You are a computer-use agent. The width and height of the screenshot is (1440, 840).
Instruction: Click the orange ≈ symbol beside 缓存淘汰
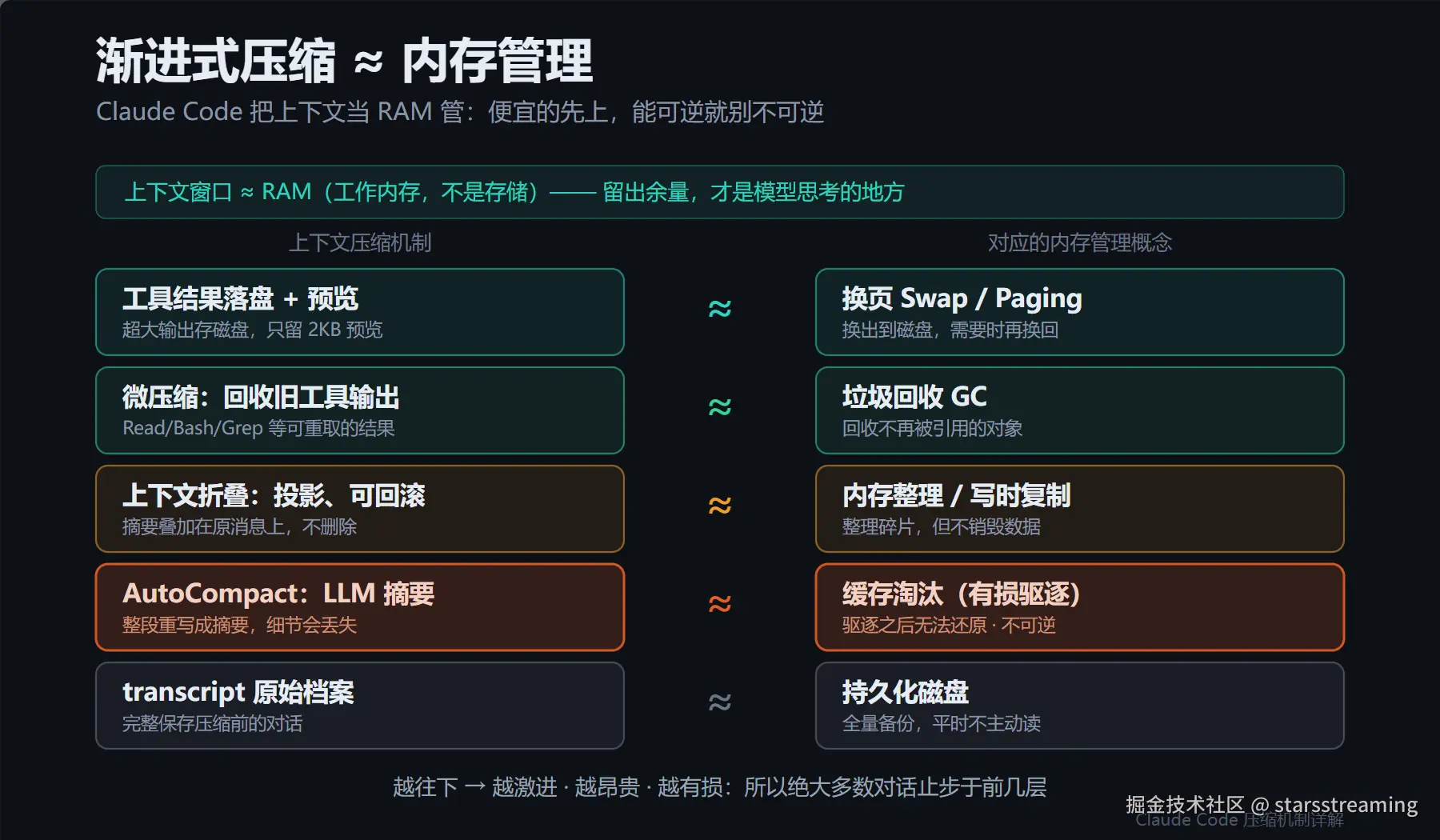(x=720, y=604)
